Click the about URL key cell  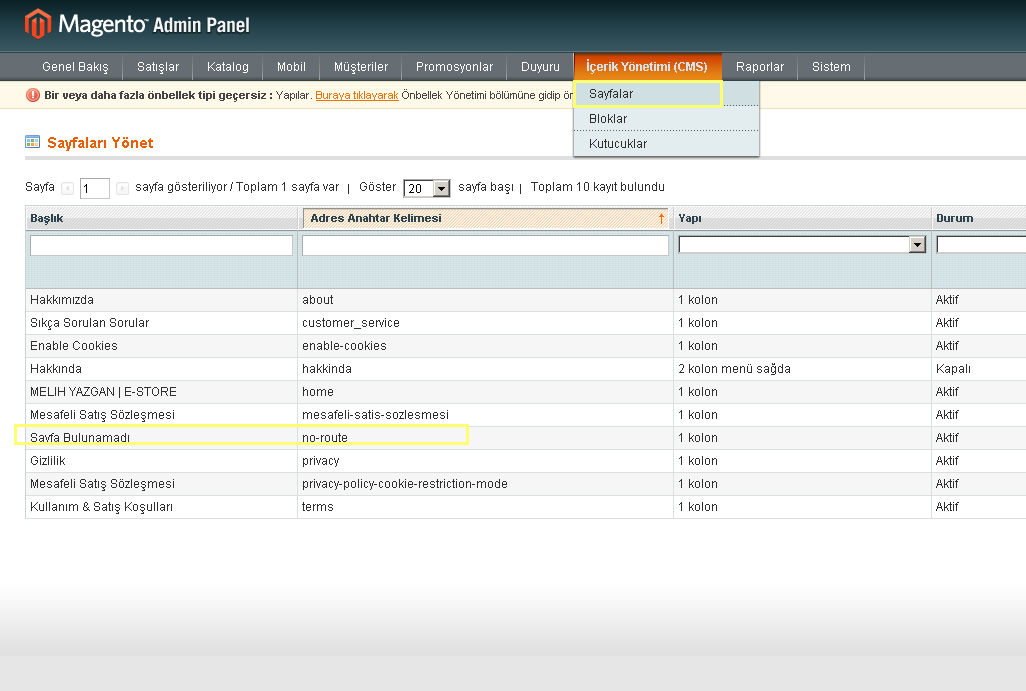[485, 300]
